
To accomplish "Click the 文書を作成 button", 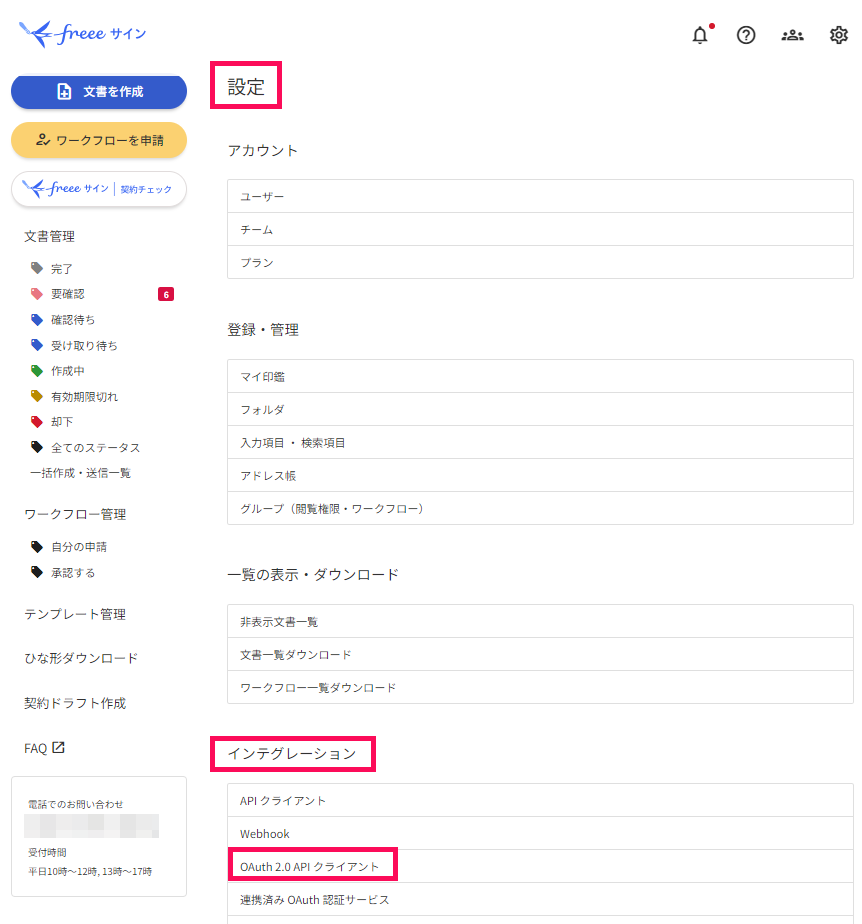I will (99, 92).
